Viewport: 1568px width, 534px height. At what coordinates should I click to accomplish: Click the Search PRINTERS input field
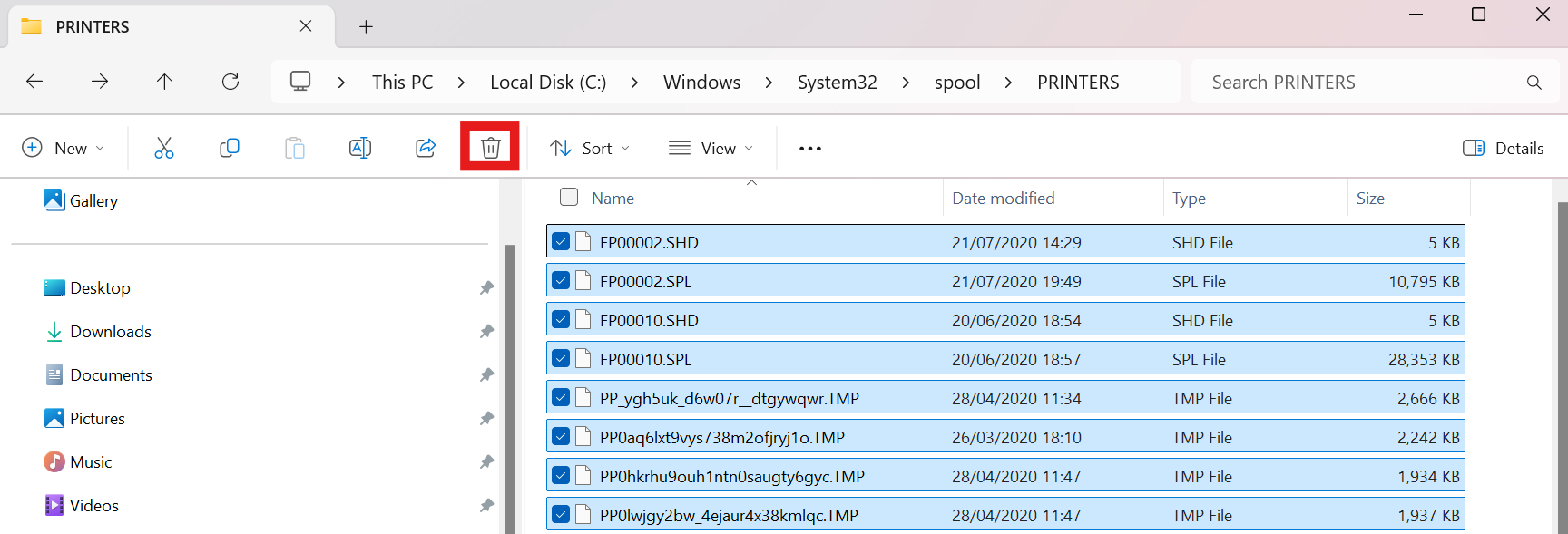coord(1361,83)
